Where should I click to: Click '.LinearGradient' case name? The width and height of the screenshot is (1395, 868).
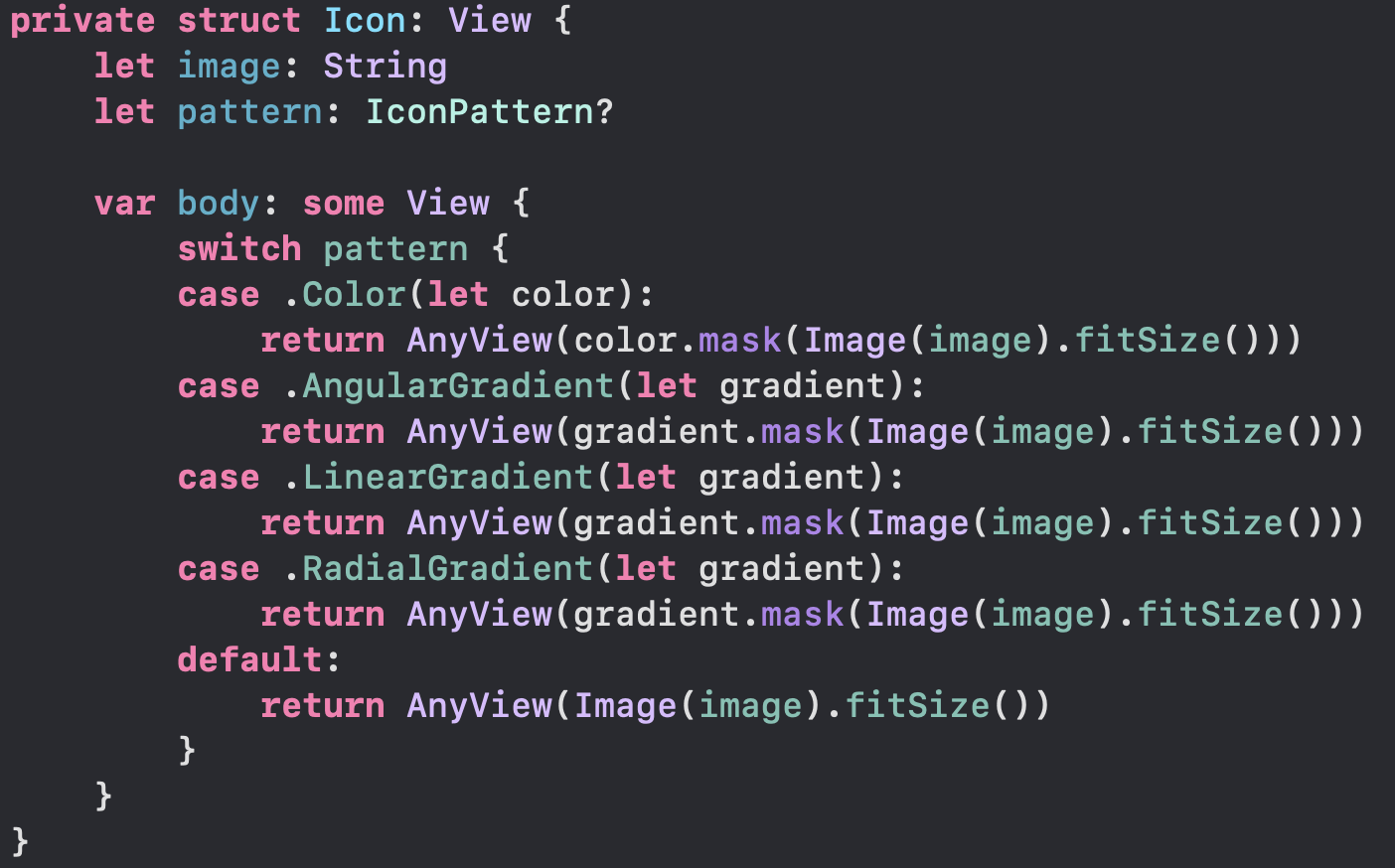coord(438,478)
